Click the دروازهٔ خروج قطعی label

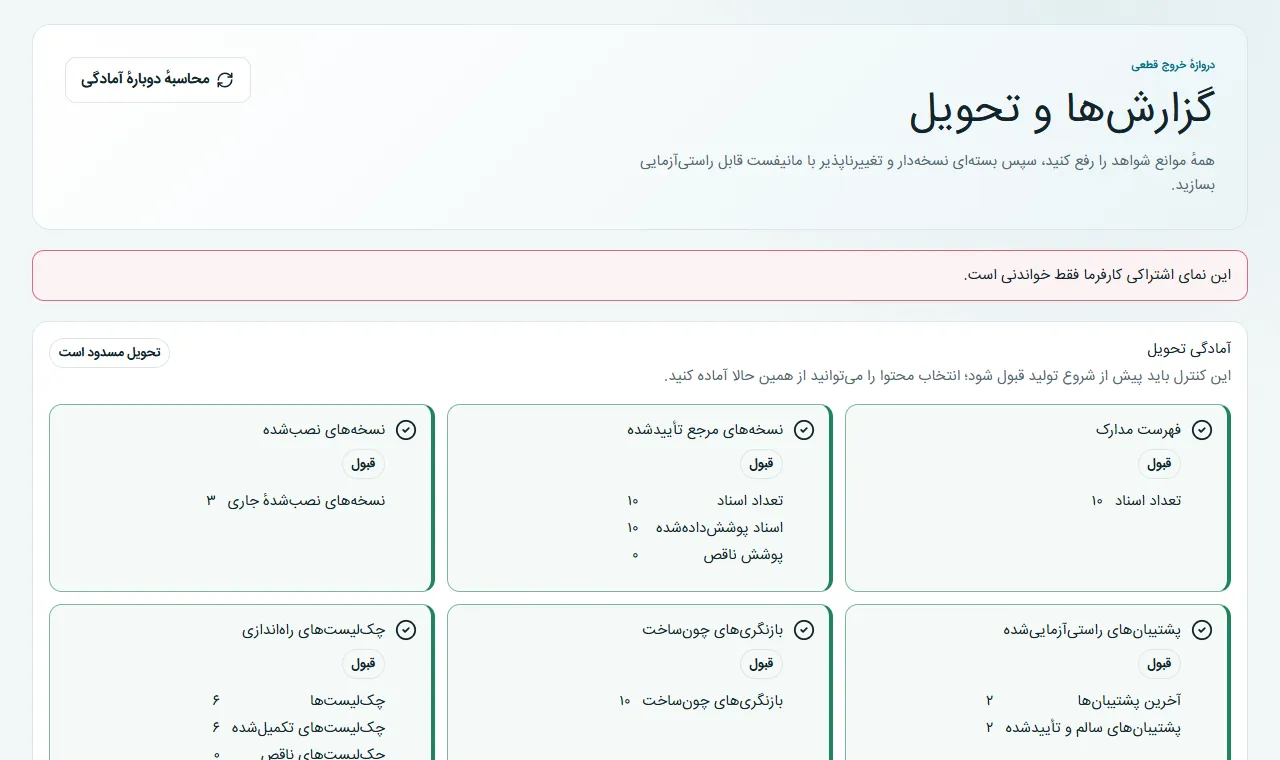(x=1173, y=65)
